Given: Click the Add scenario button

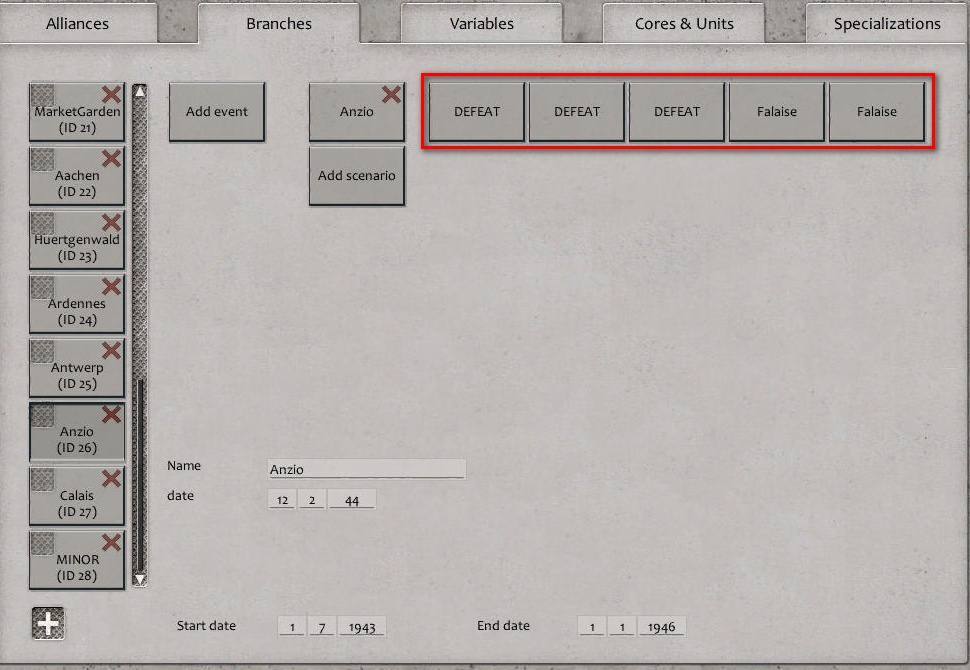Looking at the screenshot, I should click(356, 175).
